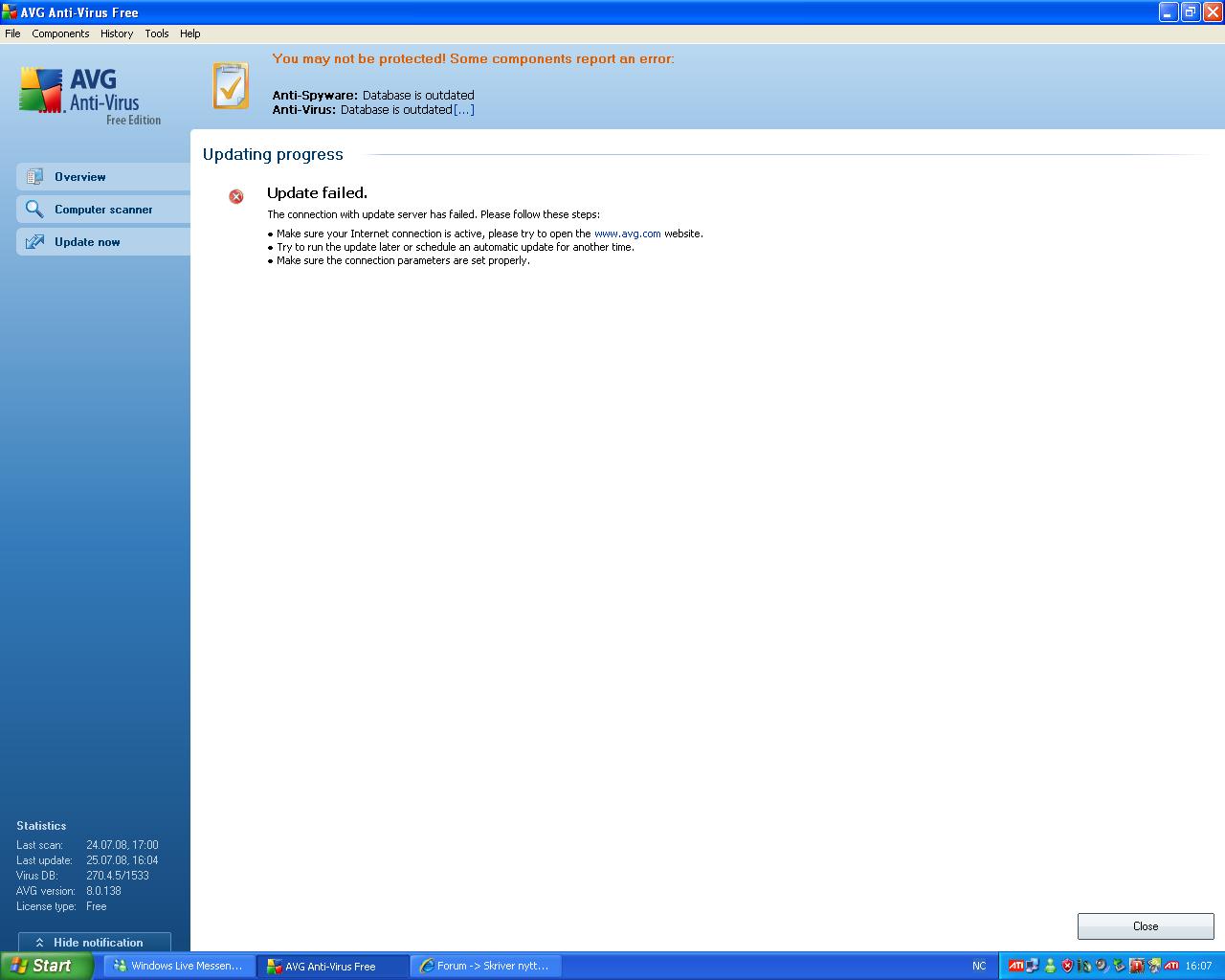
Task: Click the Update failed heading
Action: (317, 193)
